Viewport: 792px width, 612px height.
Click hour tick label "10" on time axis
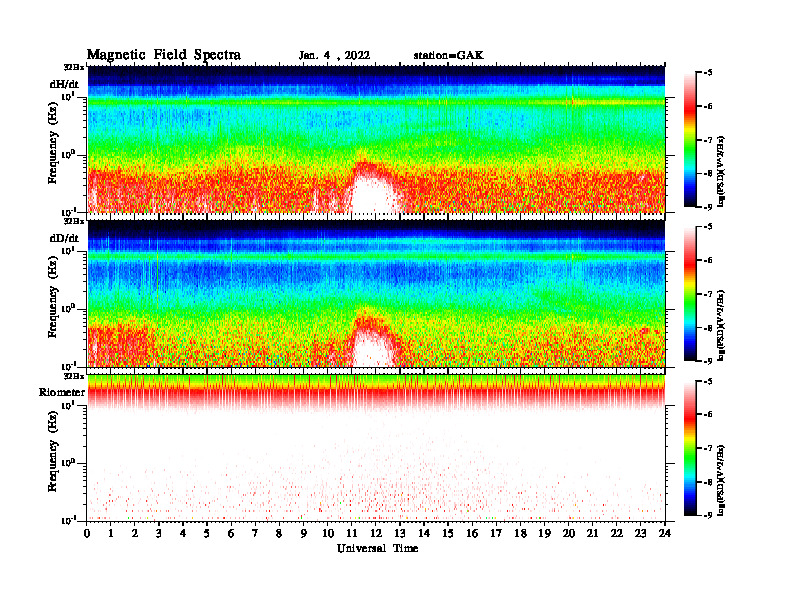[x=328, y=534]
